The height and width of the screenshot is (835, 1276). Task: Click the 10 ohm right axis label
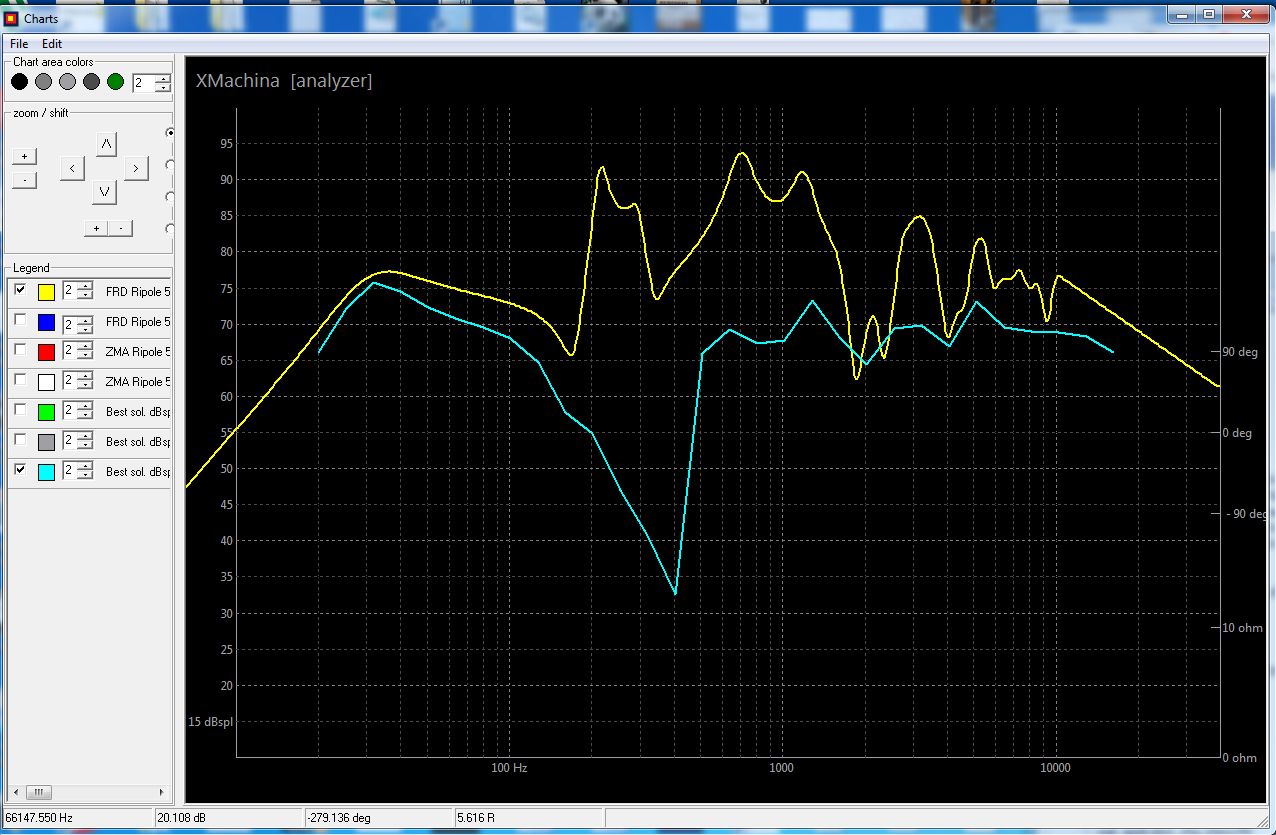(x=1243, y=628)
